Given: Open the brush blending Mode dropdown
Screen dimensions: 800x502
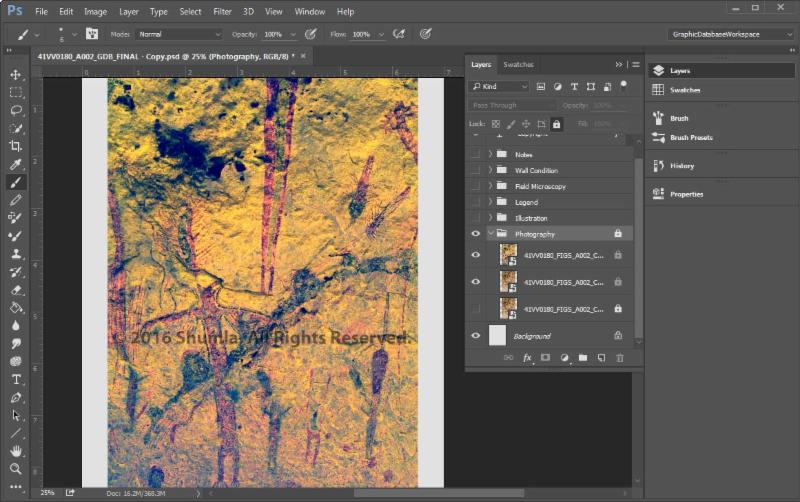Looking at the screenshot, I should [x=164, y=34].
